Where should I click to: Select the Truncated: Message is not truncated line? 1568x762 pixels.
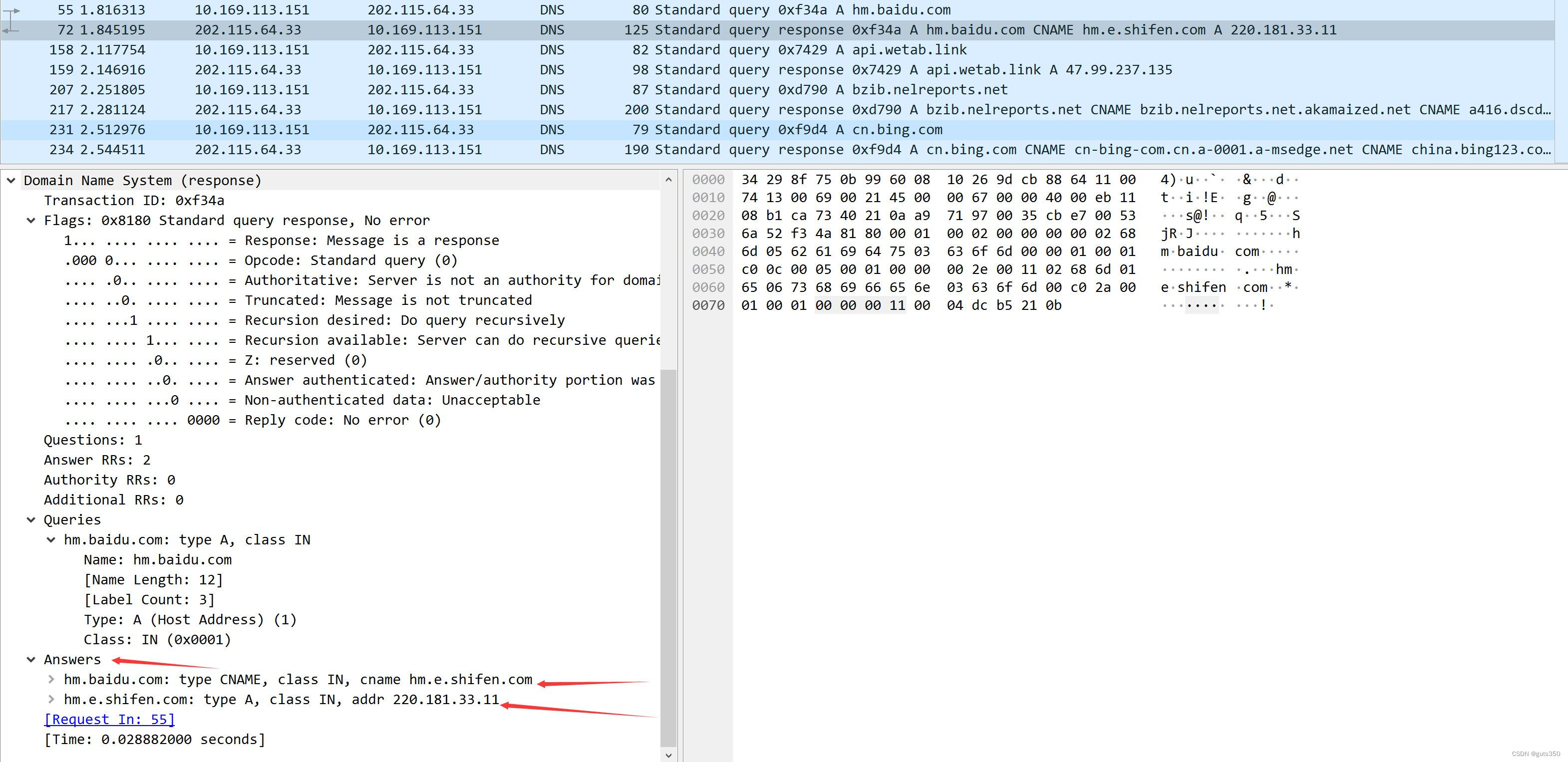pos(298,301)
